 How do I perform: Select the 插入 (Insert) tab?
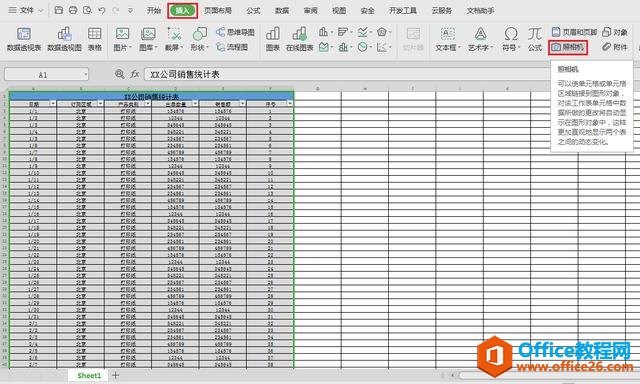(x=182, y=11)
